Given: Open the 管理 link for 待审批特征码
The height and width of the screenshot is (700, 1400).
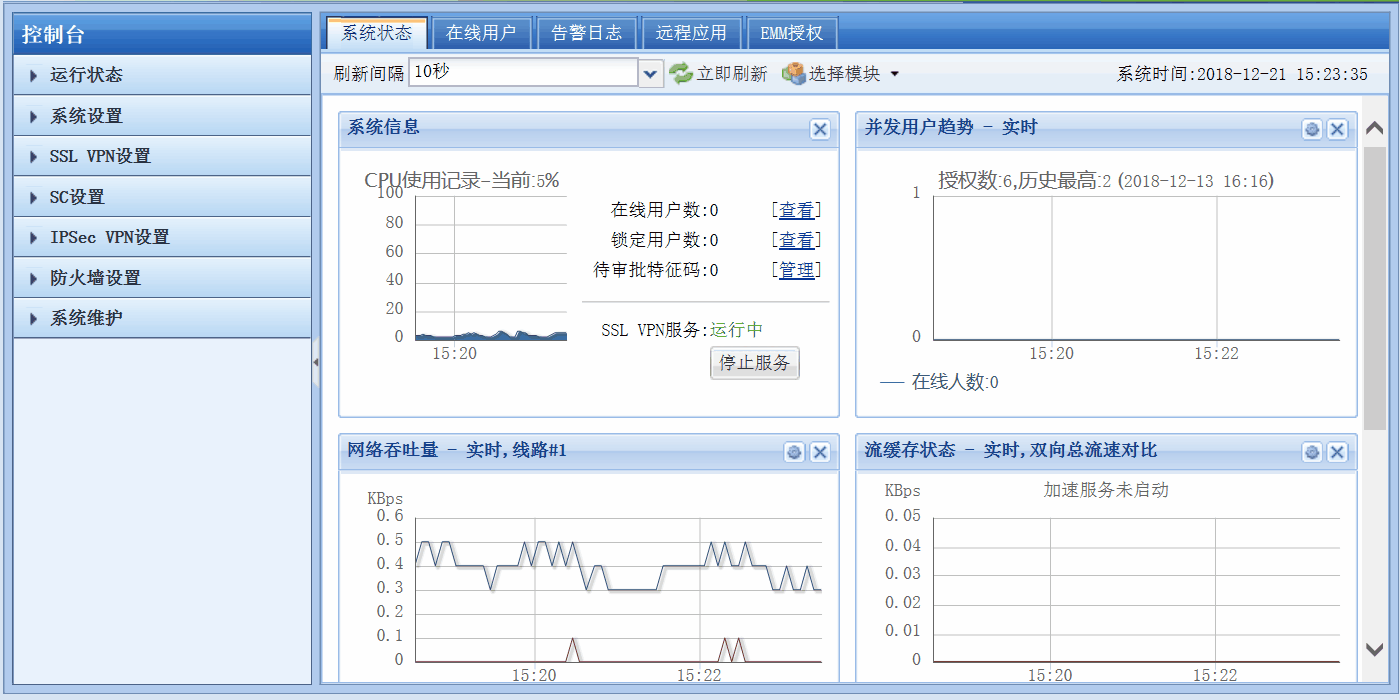Looking at the screenshot, I should click(x=797, y=269).
